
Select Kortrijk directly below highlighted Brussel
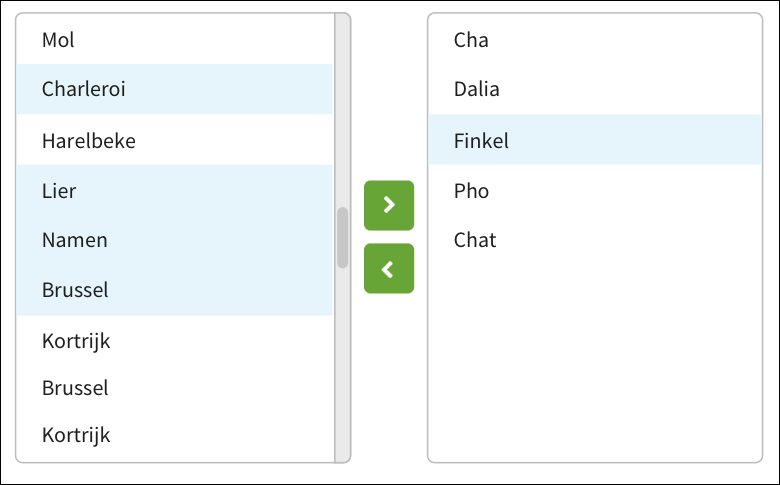[174, 341]
